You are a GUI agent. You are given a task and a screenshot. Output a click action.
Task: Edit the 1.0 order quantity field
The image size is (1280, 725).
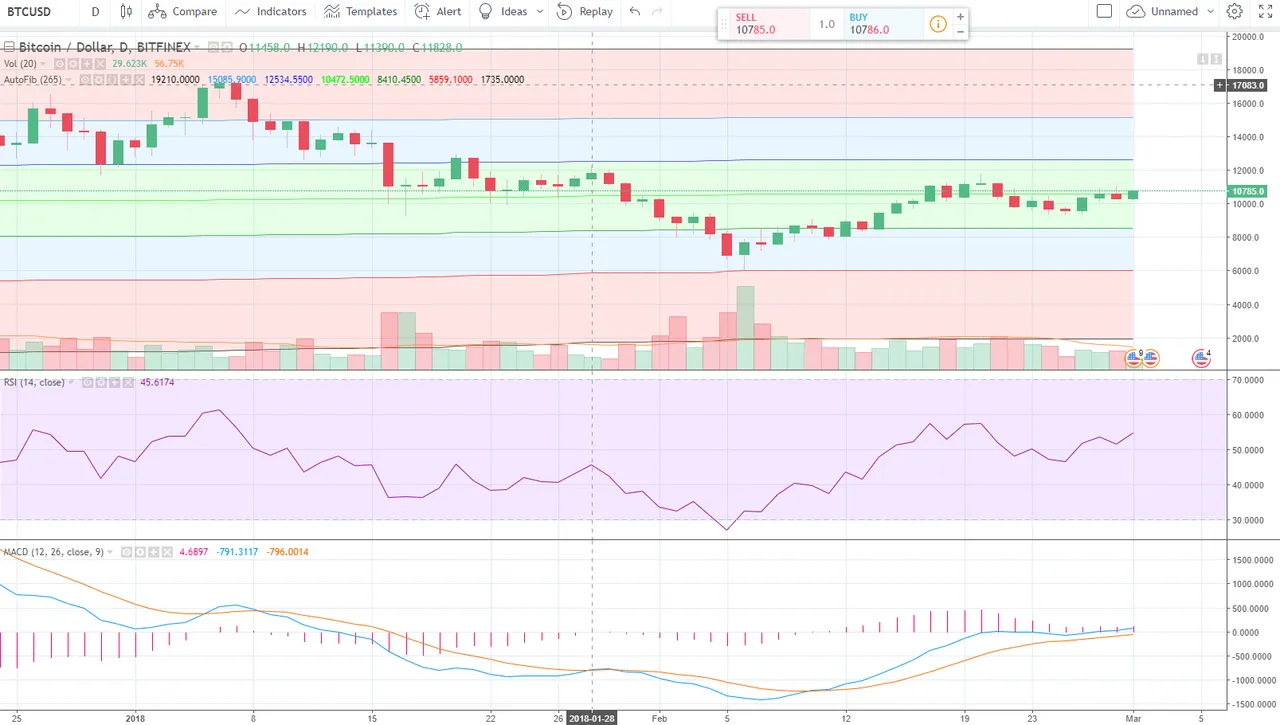[826, 24]
